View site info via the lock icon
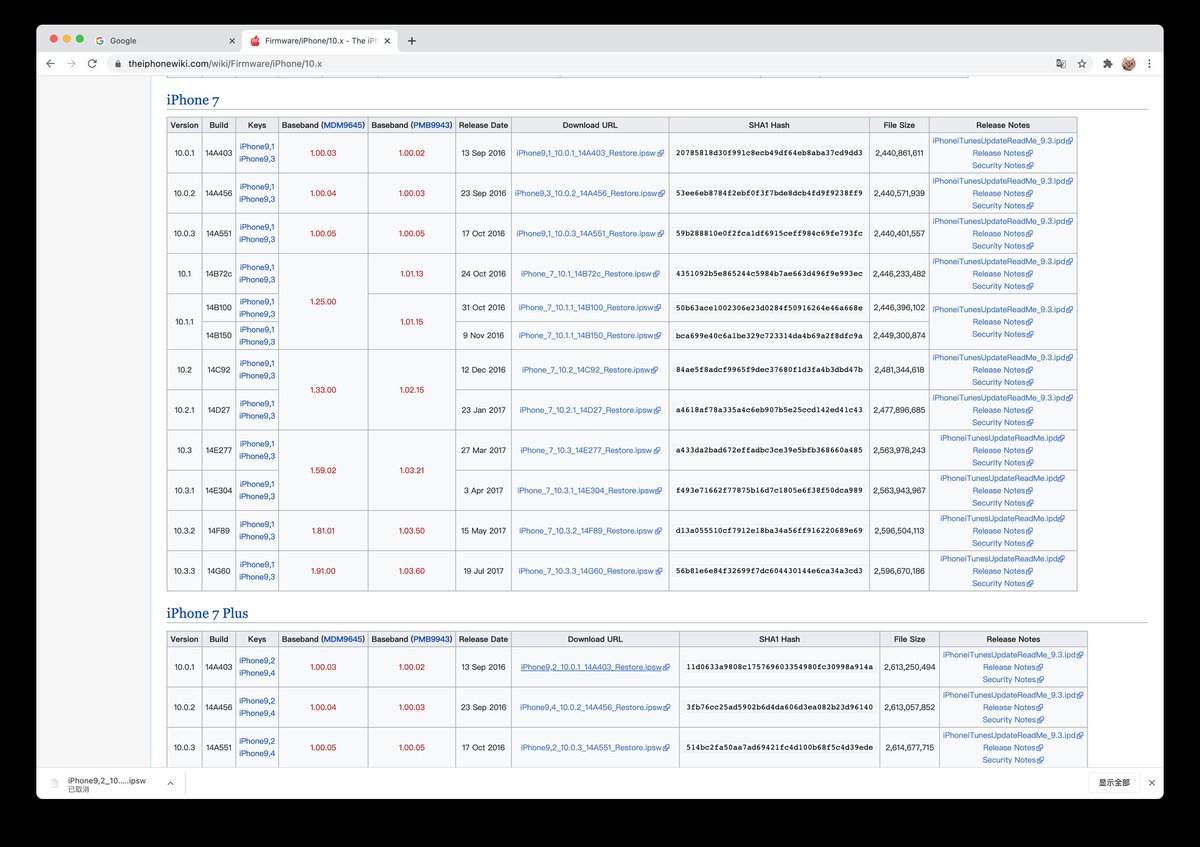This screenshot has height=847, width=1200. pos(118,63)
